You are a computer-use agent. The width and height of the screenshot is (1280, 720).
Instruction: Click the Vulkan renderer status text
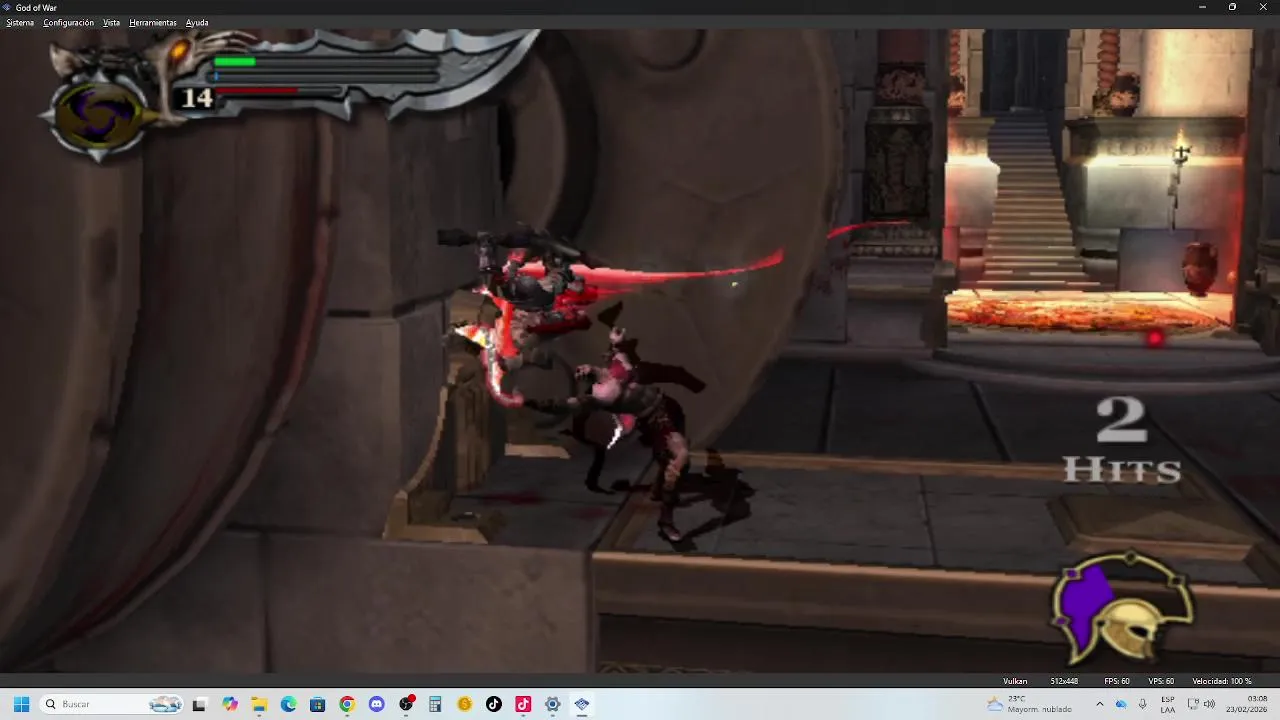pyautogui.click(x=1015, y=681)
